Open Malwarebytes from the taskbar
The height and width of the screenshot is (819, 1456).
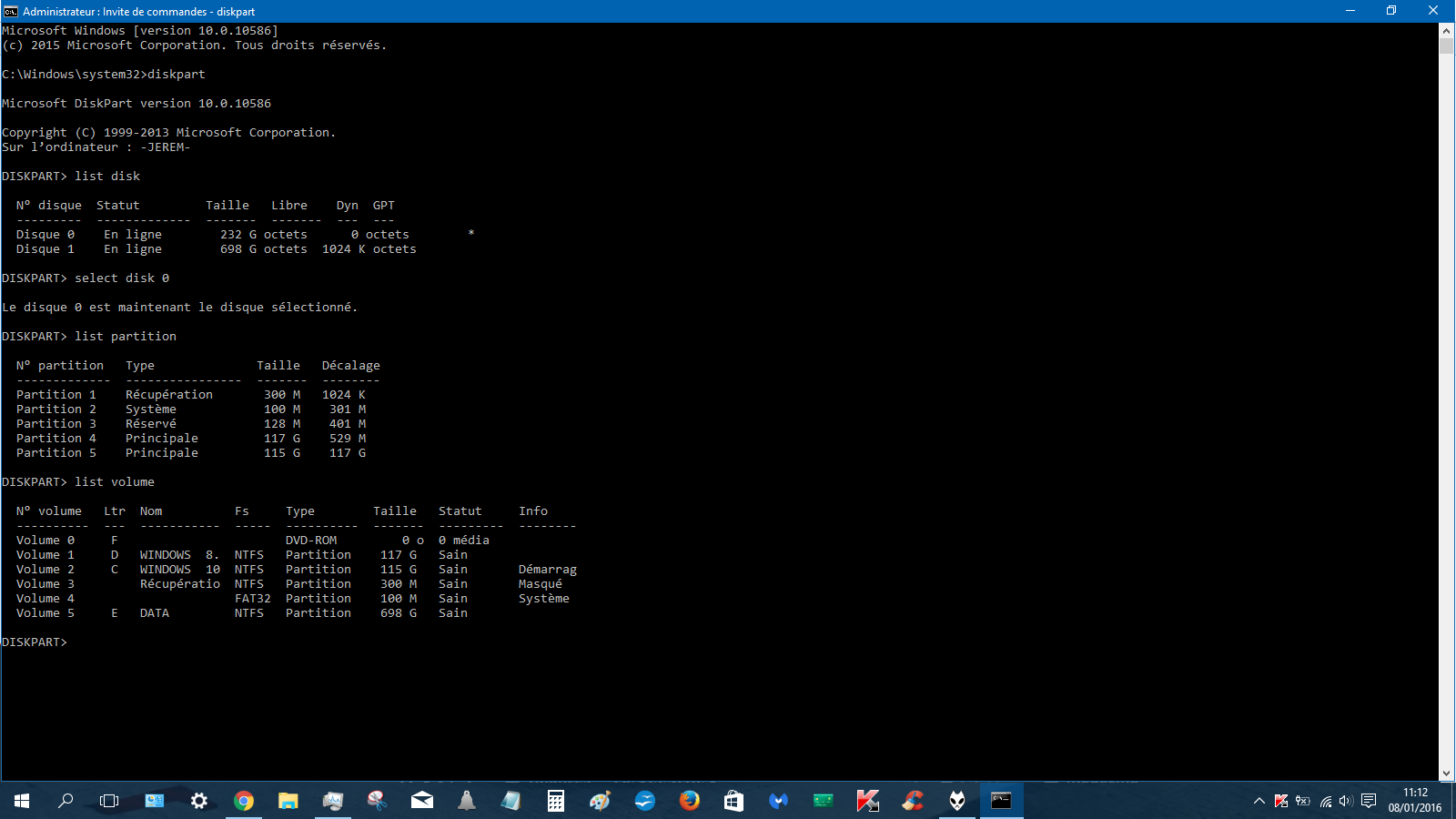[778, 801]
